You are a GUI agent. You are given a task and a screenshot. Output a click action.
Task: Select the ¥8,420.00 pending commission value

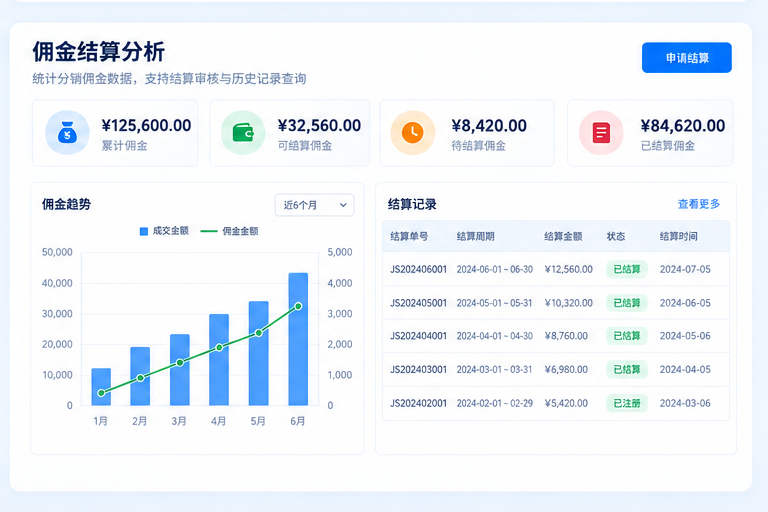[x=489, y=126]
